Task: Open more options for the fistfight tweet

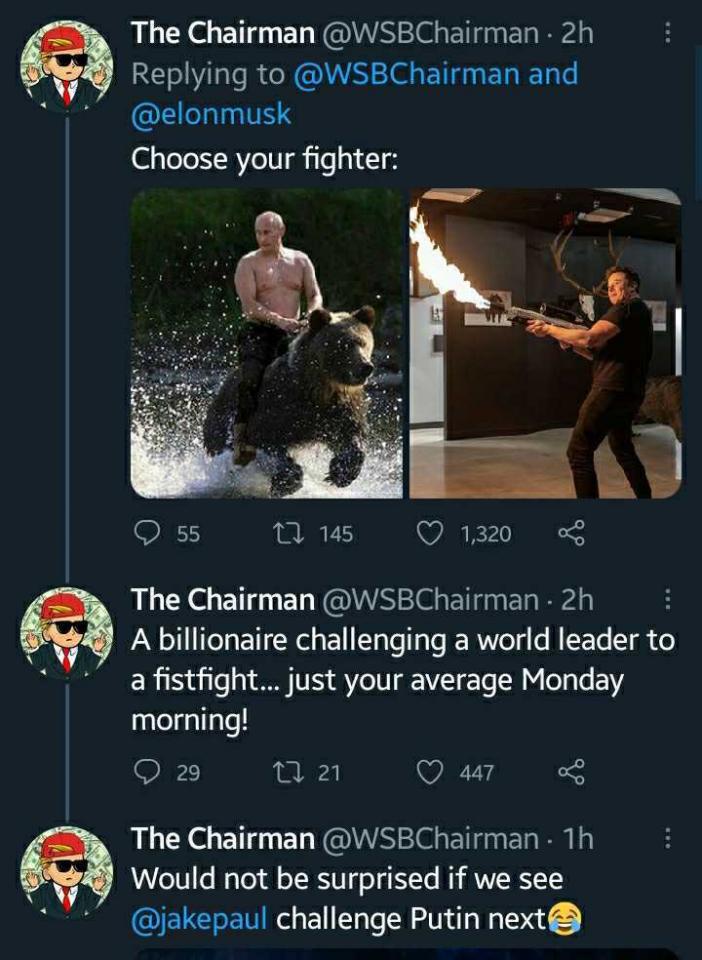Action: pos(669,599)
